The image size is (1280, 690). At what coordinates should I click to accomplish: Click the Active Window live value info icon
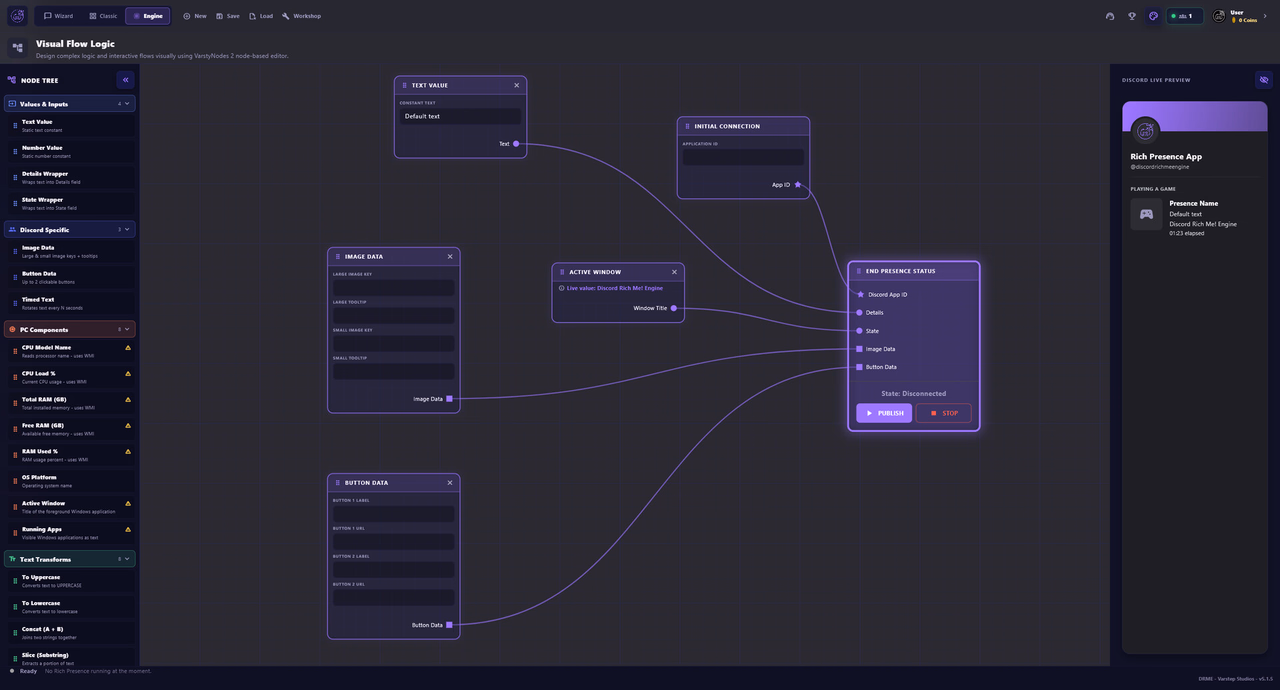click(x=561, y=288)
